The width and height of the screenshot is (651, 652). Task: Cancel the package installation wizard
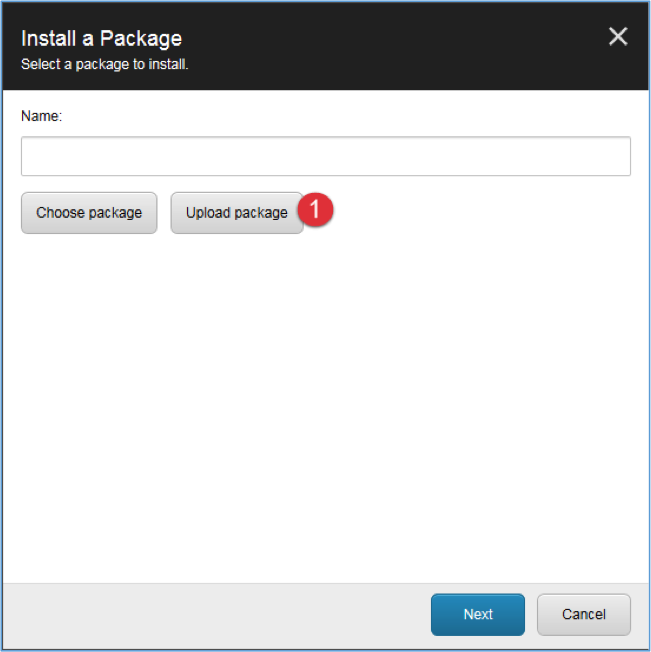click(584, 614)
